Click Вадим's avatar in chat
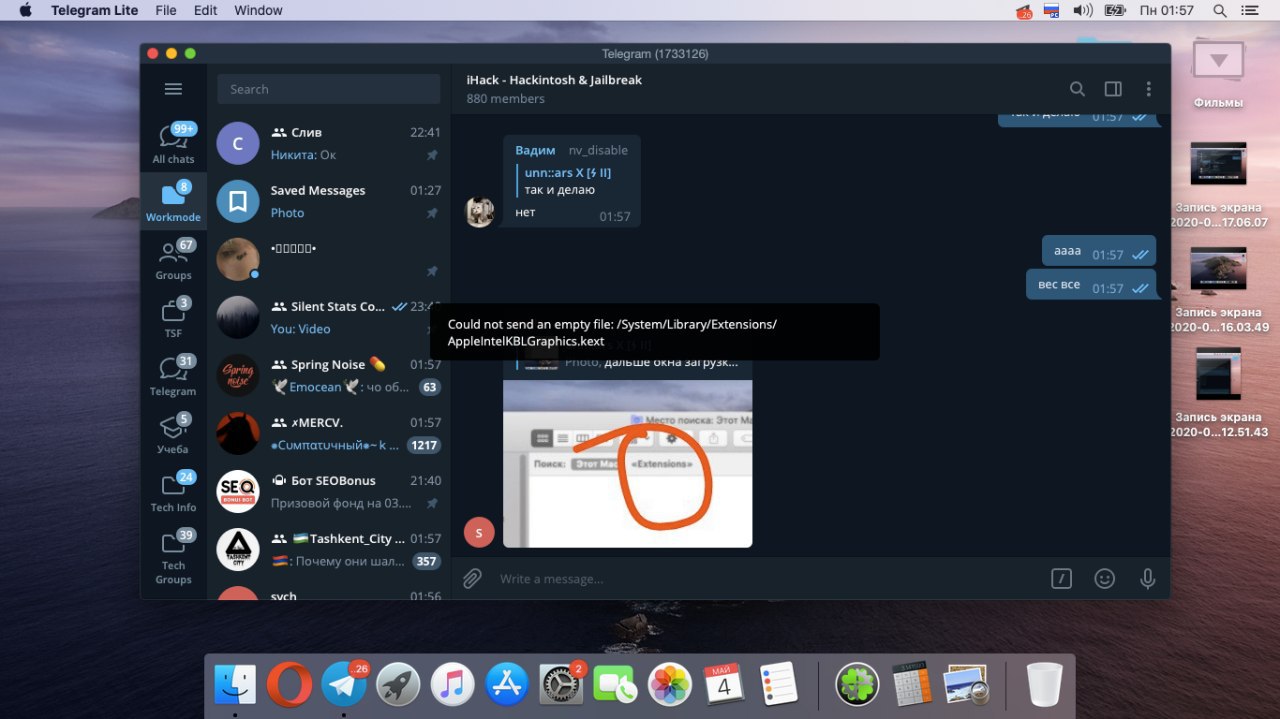The height and width of the screenshot is (719, 1280). tap(480, 212)
